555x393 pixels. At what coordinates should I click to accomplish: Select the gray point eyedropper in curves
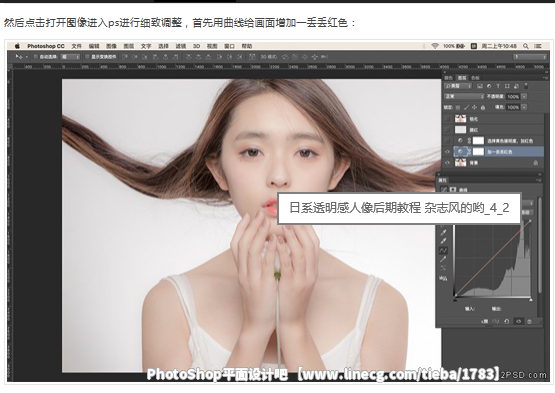coord(444,232)
